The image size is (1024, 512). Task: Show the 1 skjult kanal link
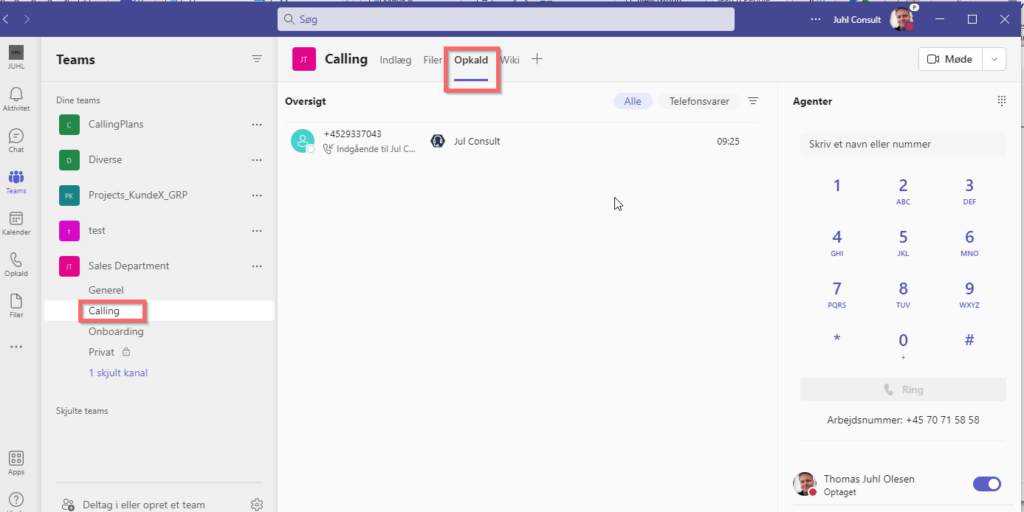point(118,373)
